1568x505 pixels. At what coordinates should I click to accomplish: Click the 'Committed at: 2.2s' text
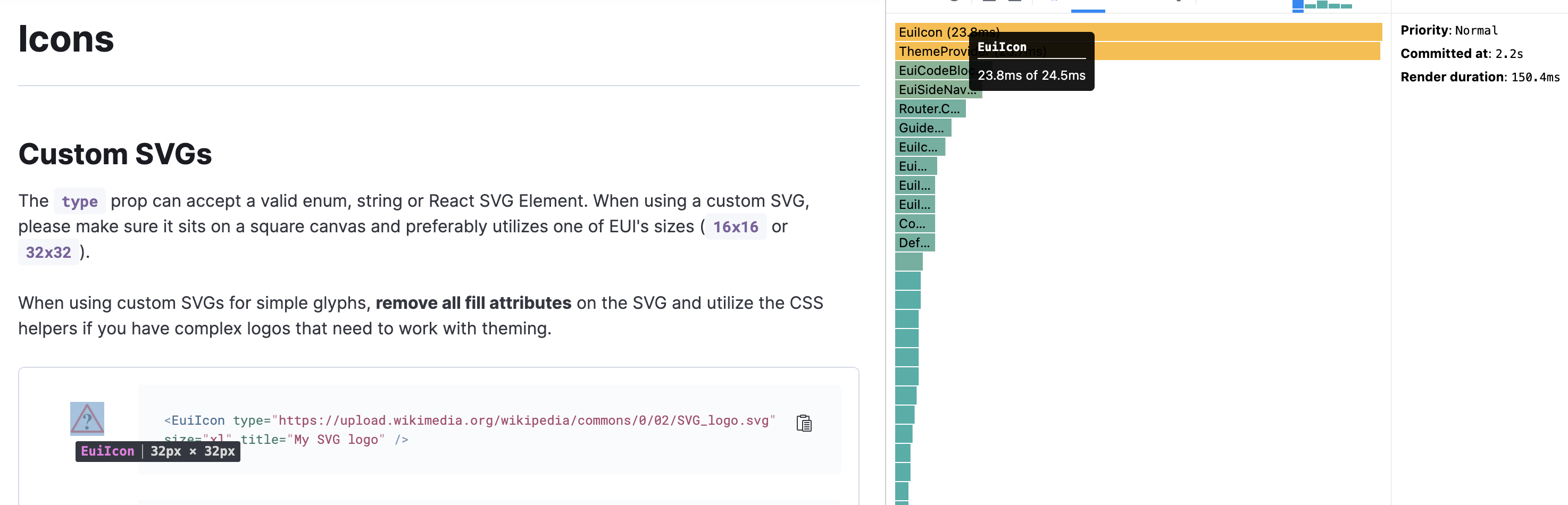(1462, 54)
